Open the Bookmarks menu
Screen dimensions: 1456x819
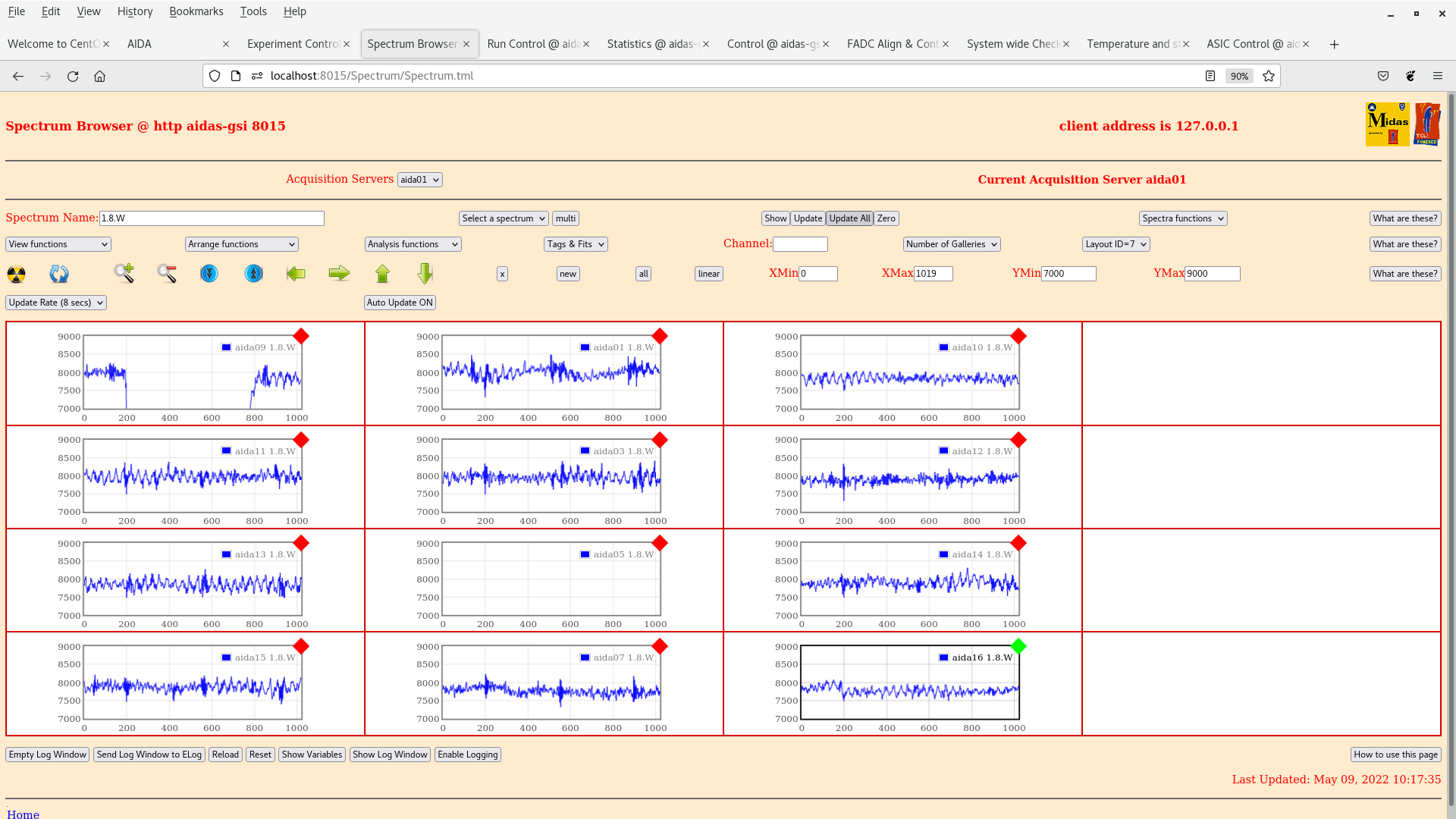pos(196,11)
